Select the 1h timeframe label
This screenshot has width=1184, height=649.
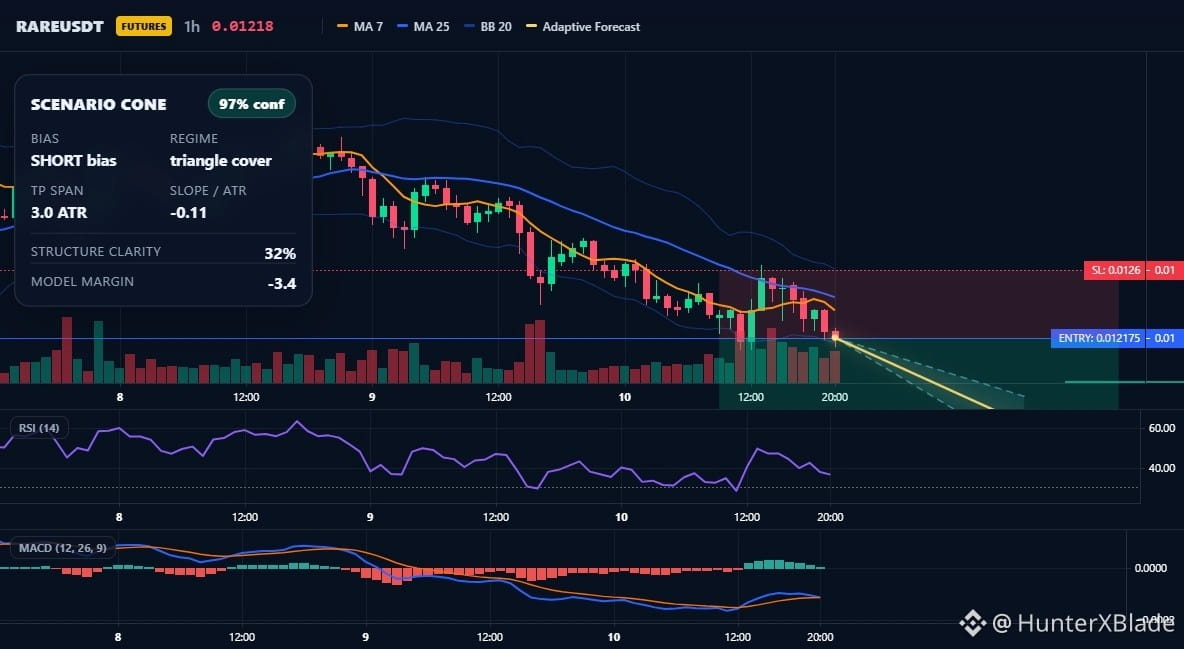coord(192,26)
